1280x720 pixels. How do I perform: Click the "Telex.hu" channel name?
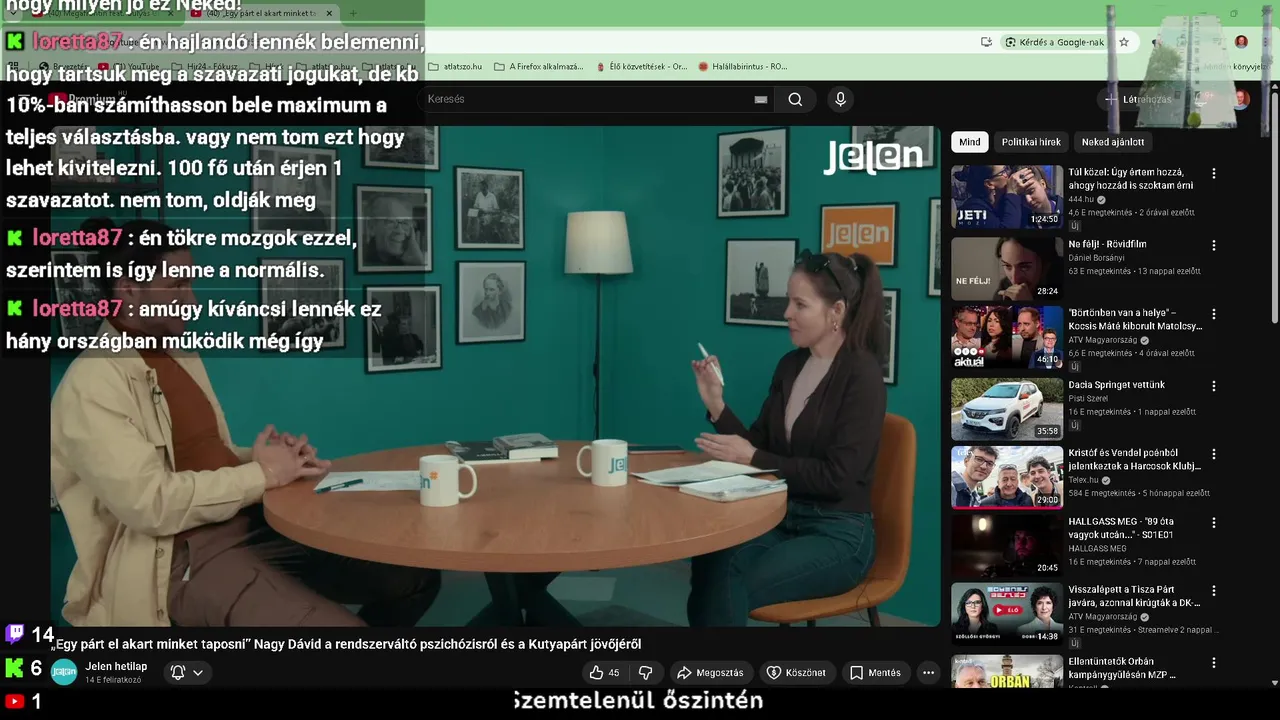click(1084, 480)
